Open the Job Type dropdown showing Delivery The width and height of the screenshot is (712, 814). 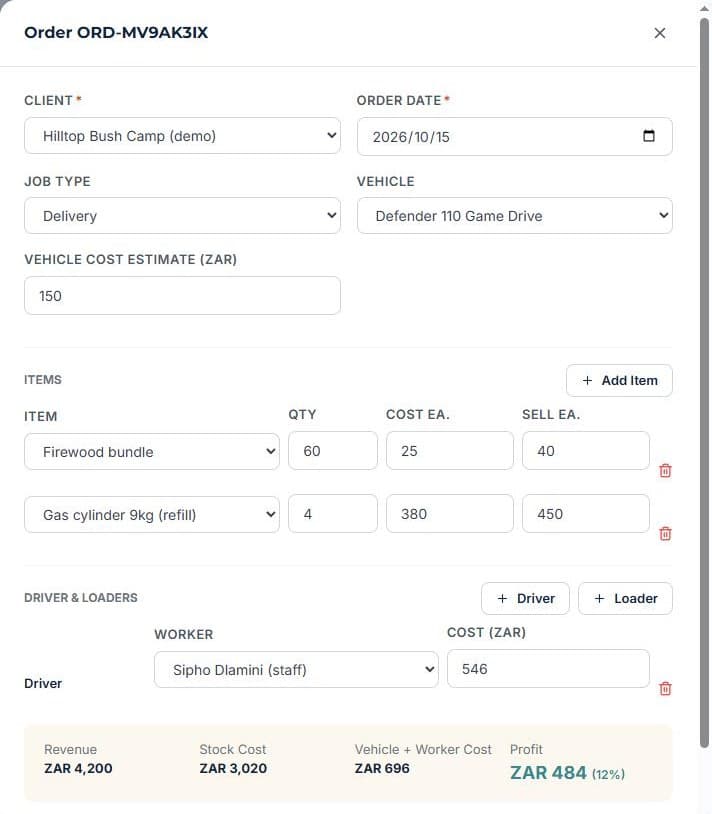pyautogui.click(x=182, y=215)
